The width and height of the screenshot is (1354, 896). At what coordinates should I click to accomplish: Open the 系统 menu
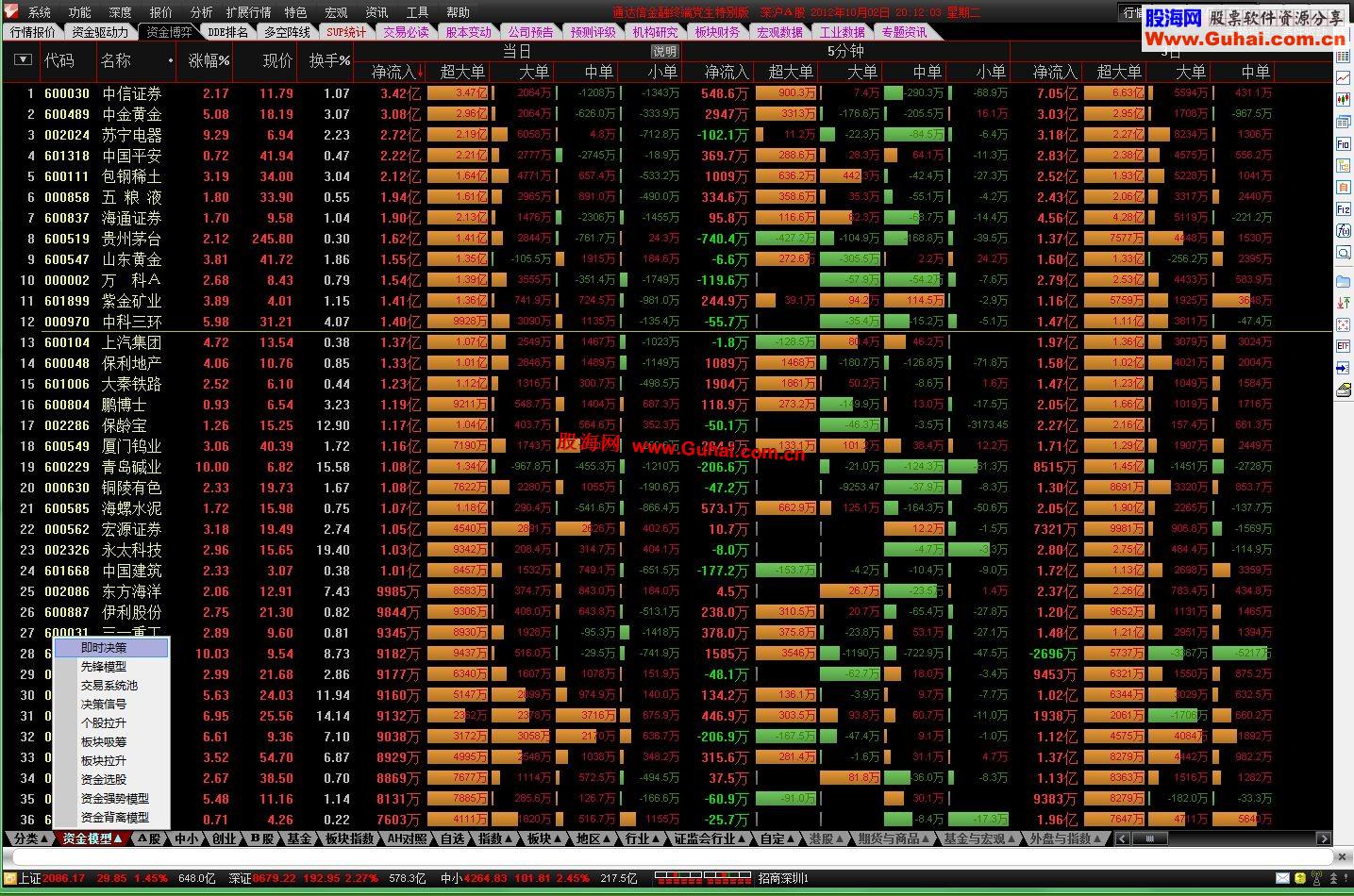click(40, 12)
